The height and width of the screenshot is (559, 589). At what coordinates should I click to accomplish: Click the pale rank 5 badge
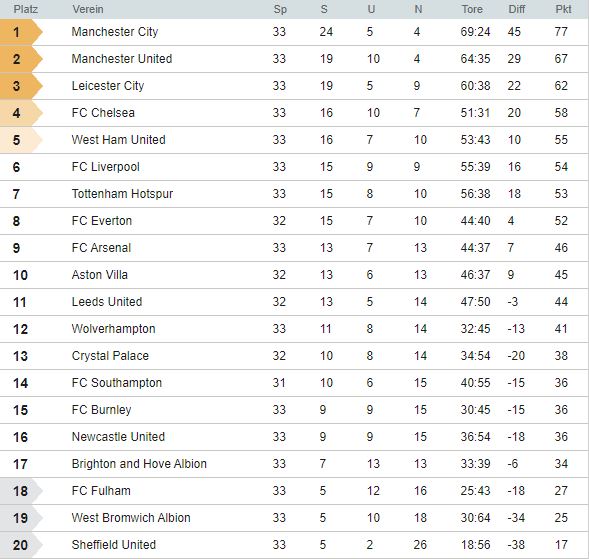(21, 140)
